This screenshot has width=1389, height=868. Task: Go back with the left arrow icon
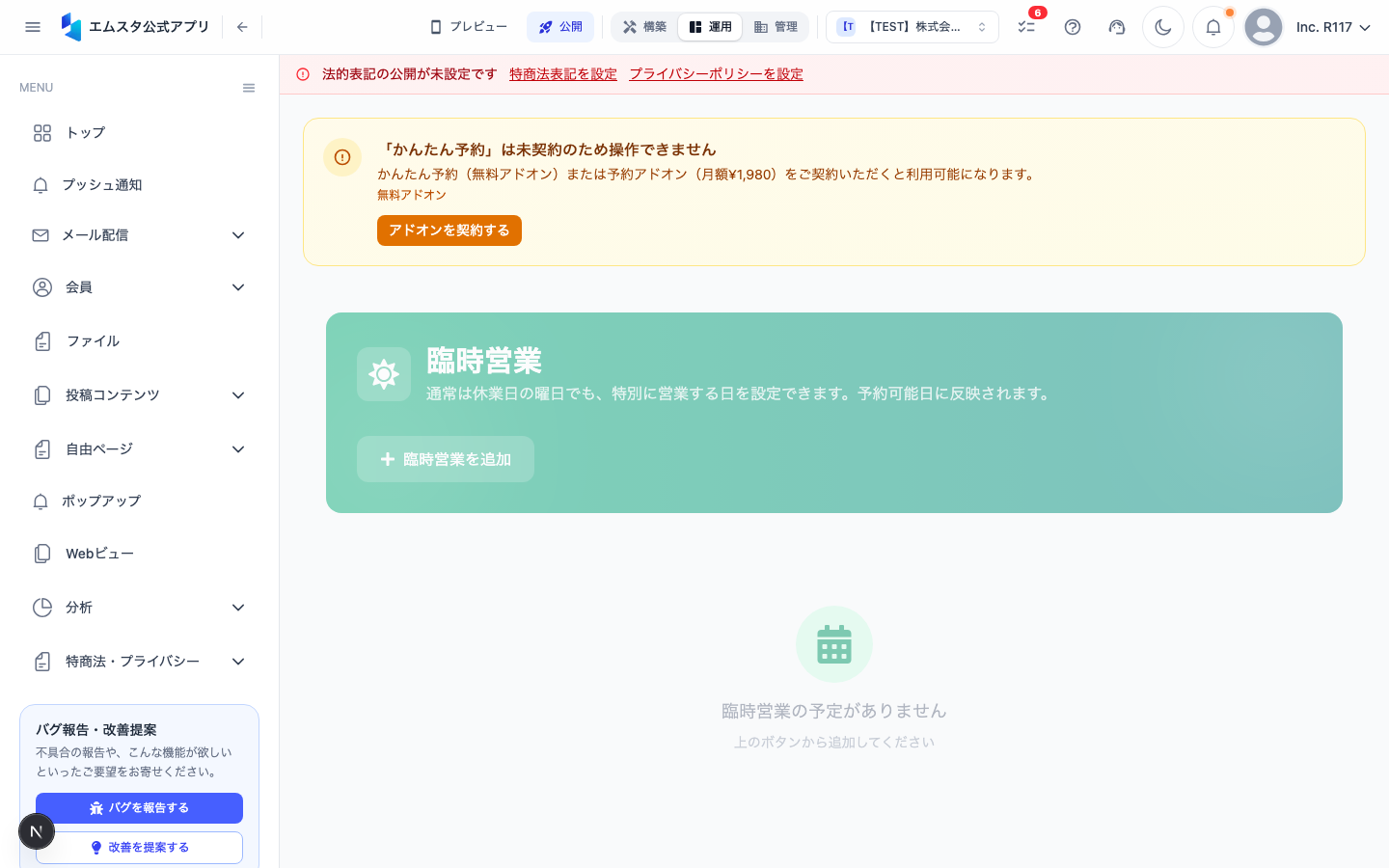(x=242, y=27)
